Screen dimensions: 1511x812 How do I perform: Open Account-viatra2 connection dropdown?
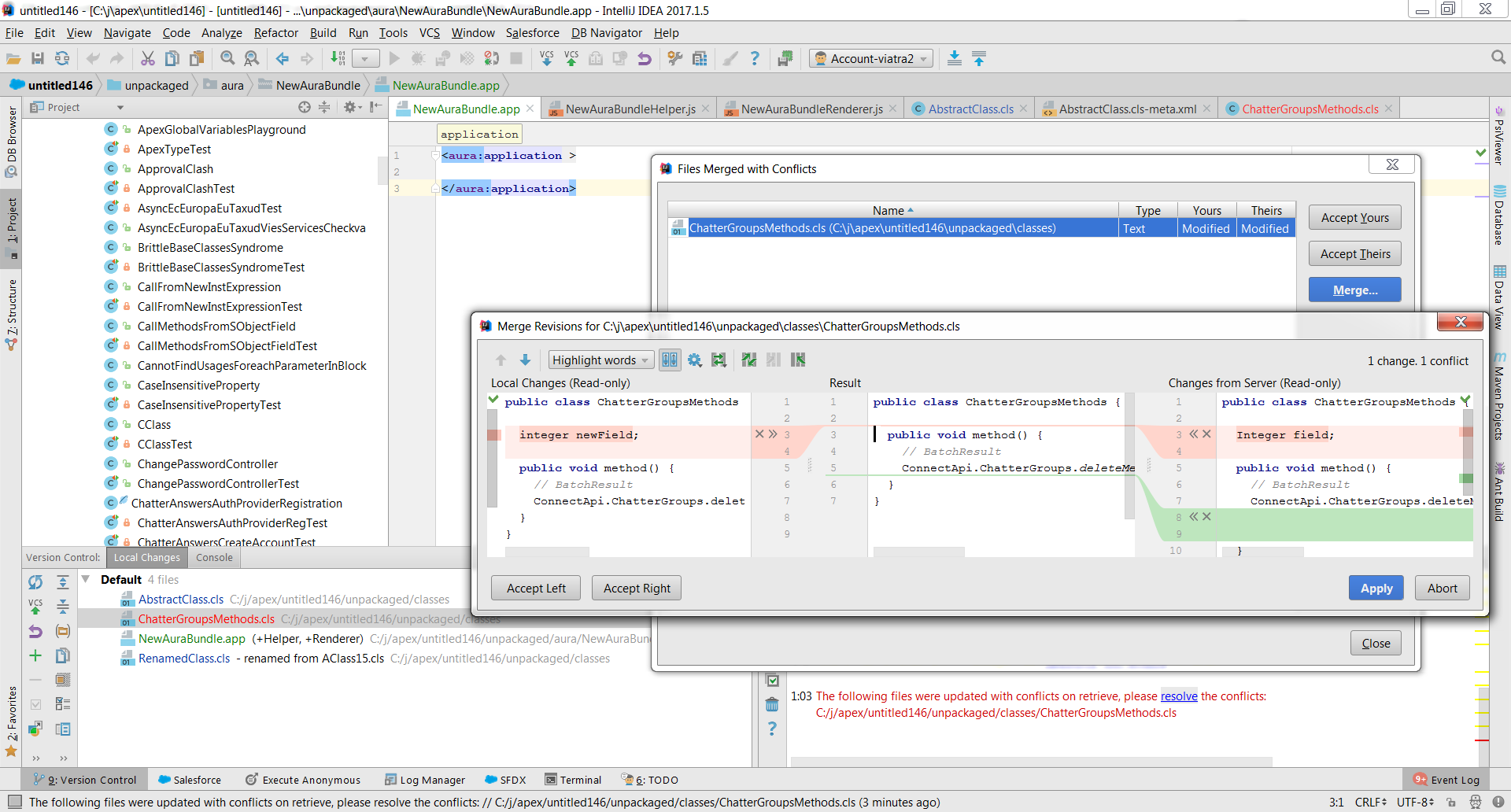[871, 58]
